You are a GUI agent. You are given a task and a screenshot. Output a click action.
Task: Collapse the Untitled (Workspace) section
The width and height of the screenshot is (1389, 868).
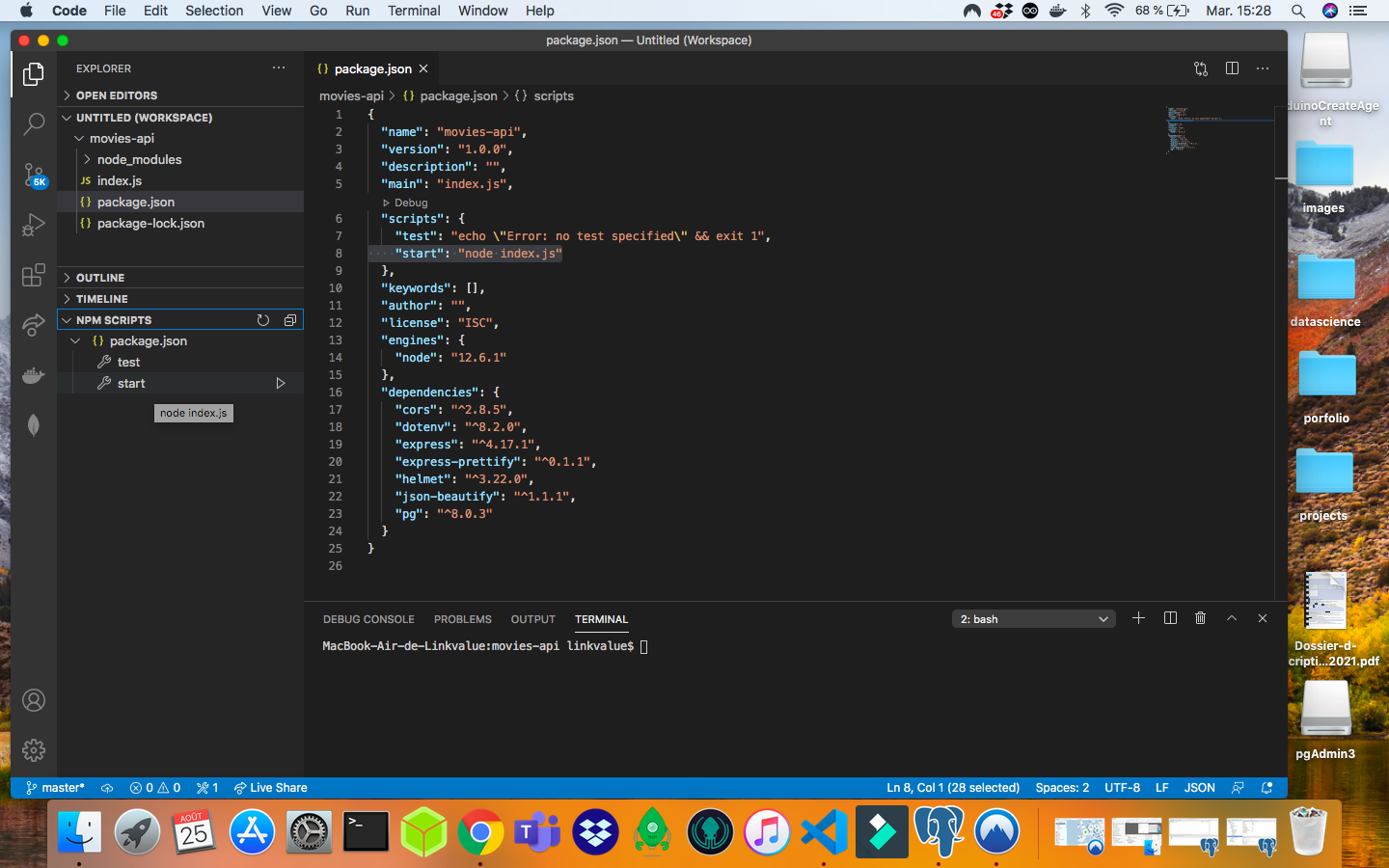[180, 118]
